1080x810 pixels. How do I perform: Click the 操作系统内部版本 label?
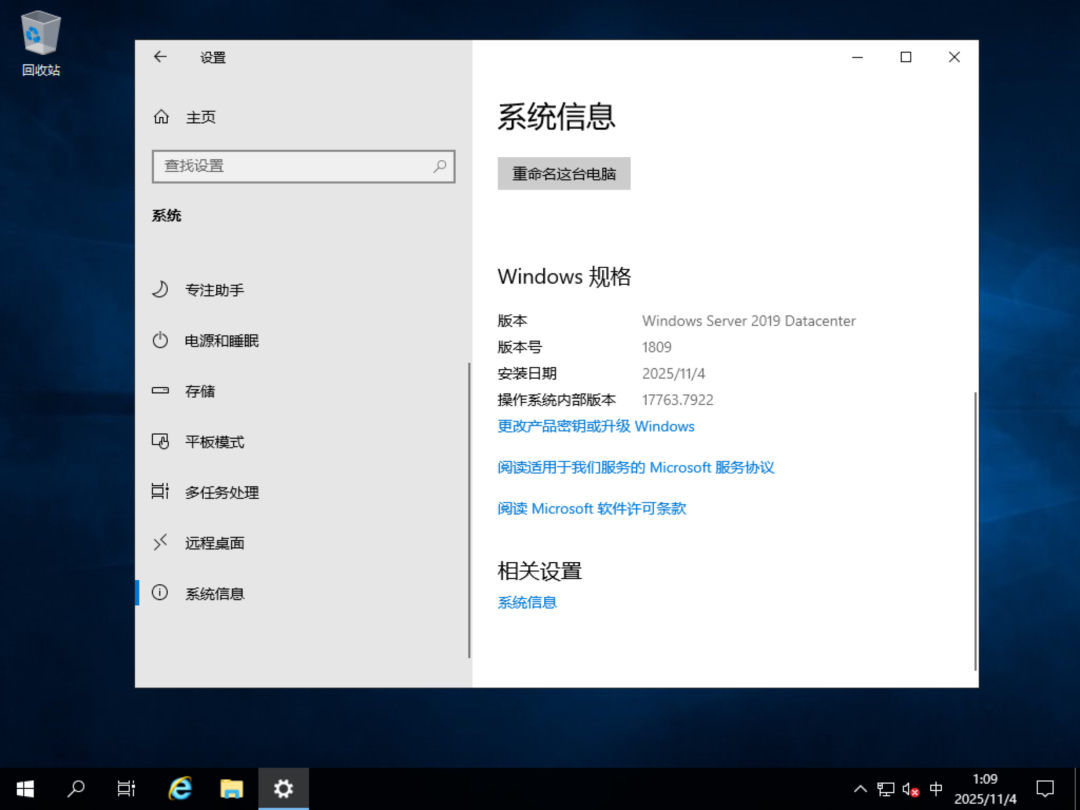point(557,400)
